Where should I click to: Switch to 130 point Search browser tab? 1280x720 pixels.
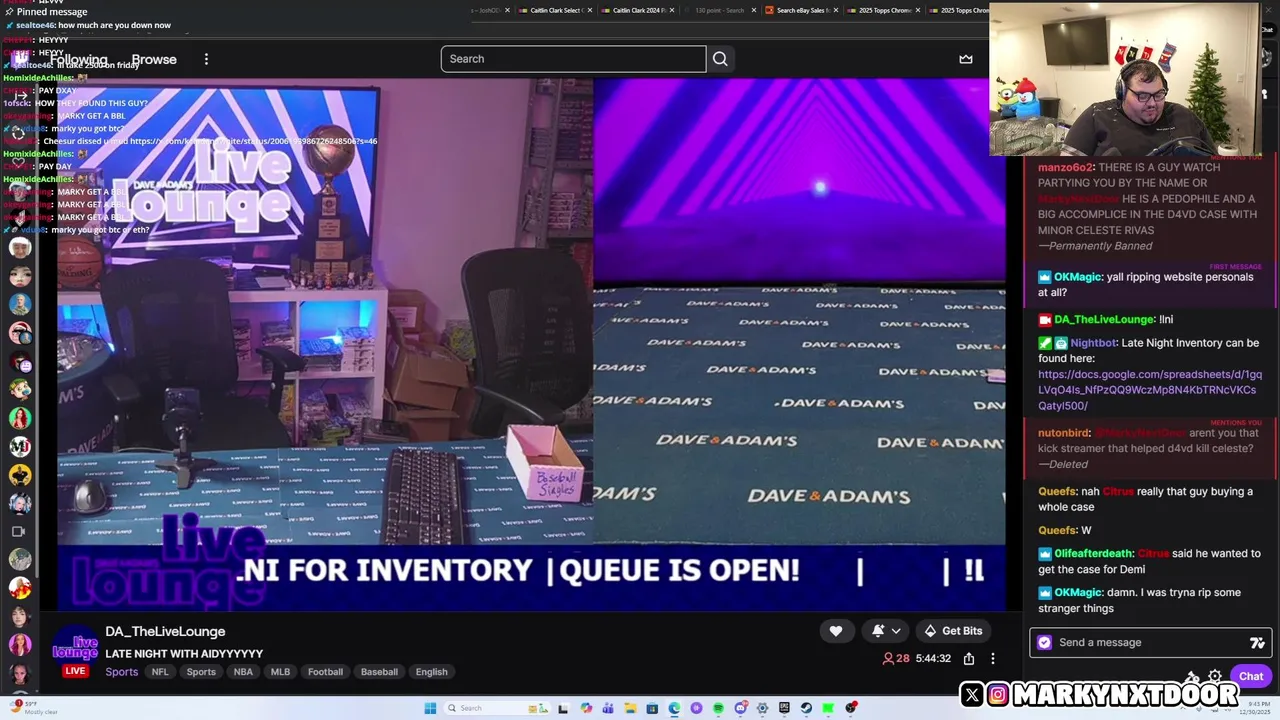coord(721,10)
